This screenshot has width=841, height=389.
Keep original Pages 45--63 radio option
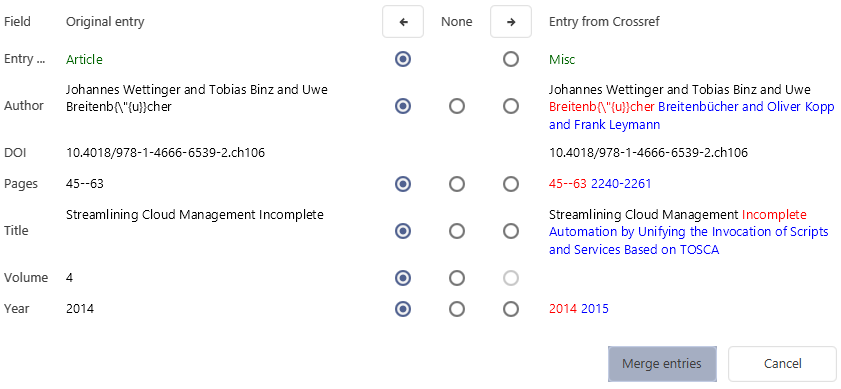403,184
